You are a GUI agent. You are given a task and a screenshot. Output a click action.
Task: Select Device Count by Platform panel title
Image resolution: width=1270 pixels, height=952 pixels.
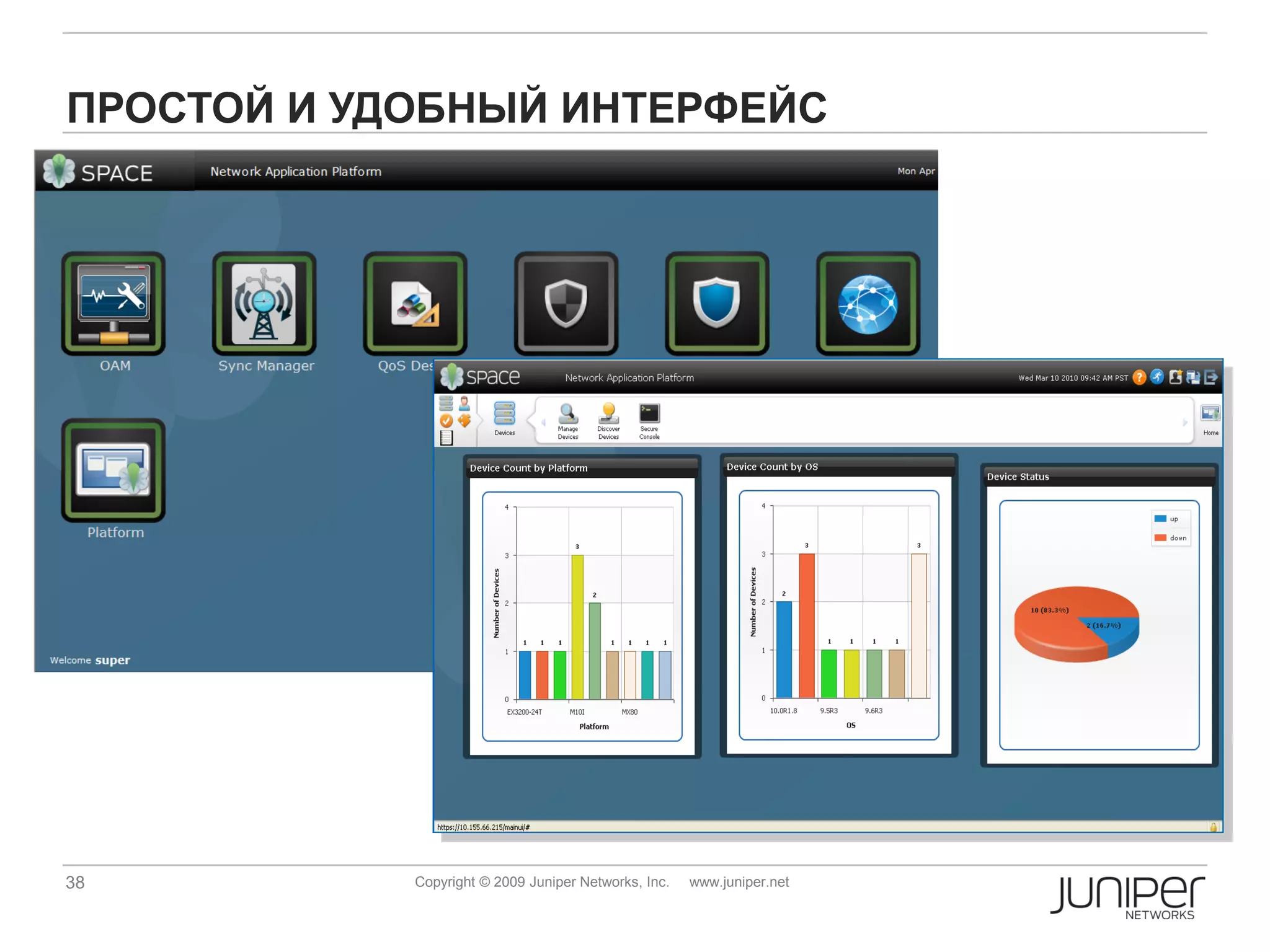click(528, 468)
